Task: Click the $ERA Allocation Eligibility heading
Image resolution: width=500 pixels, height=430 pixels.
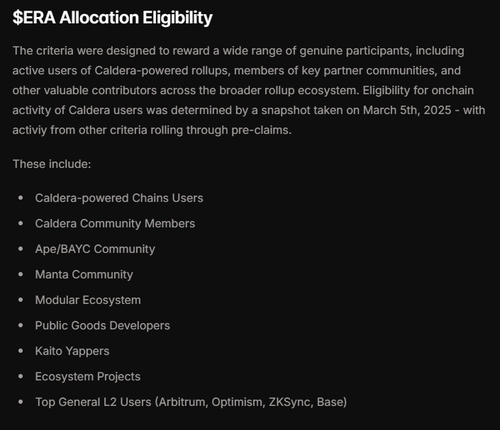Action: tap(112, 18)
